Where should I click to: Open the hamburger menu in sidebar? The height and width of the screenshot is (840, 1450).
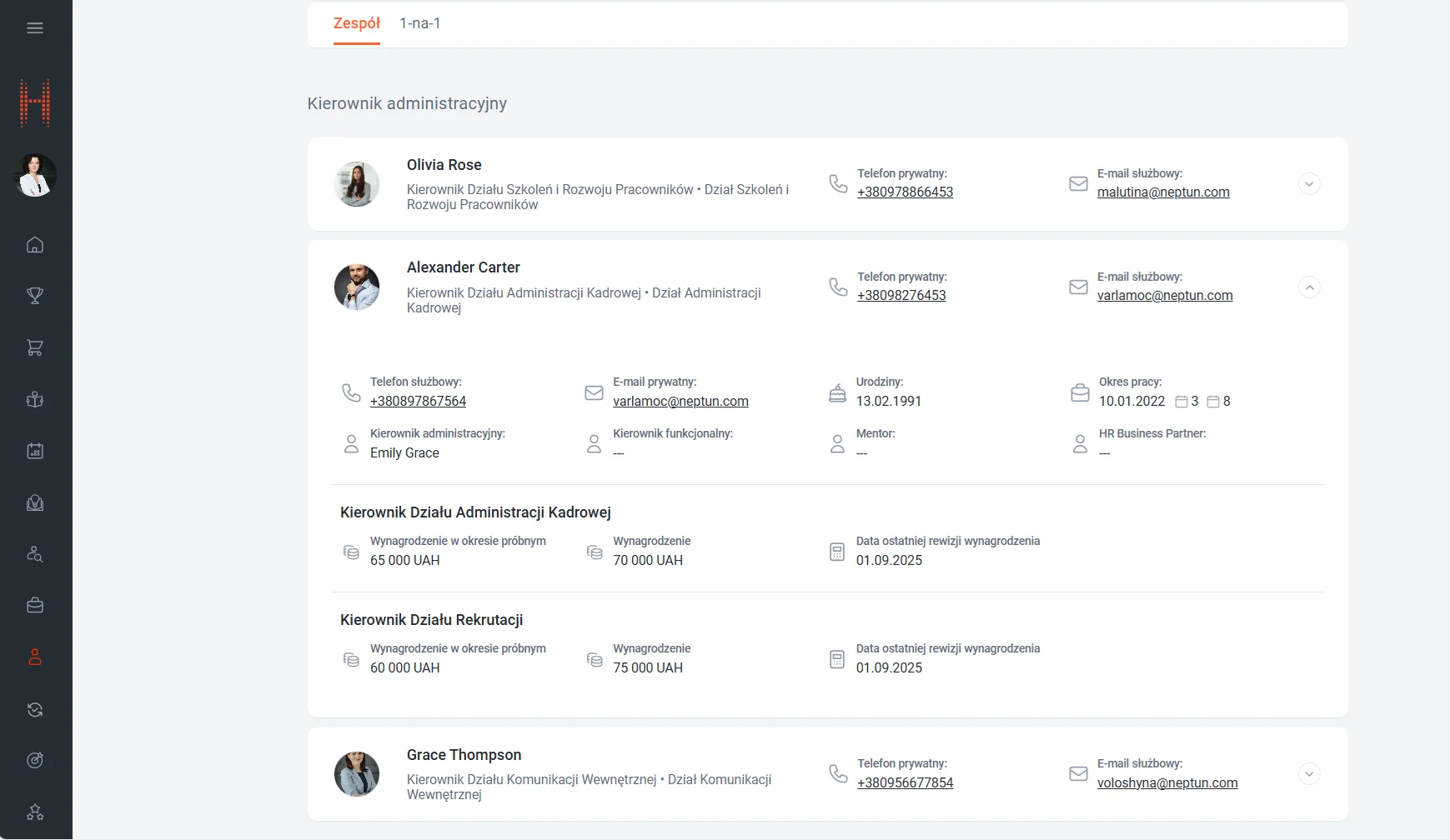[35, 28]
